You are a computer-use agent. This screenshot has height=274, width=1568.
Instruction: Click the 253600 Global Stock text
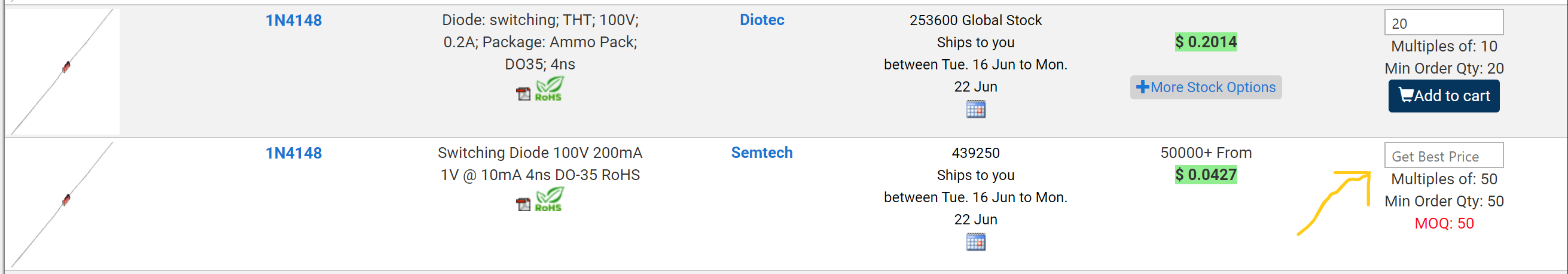(975, 21)
